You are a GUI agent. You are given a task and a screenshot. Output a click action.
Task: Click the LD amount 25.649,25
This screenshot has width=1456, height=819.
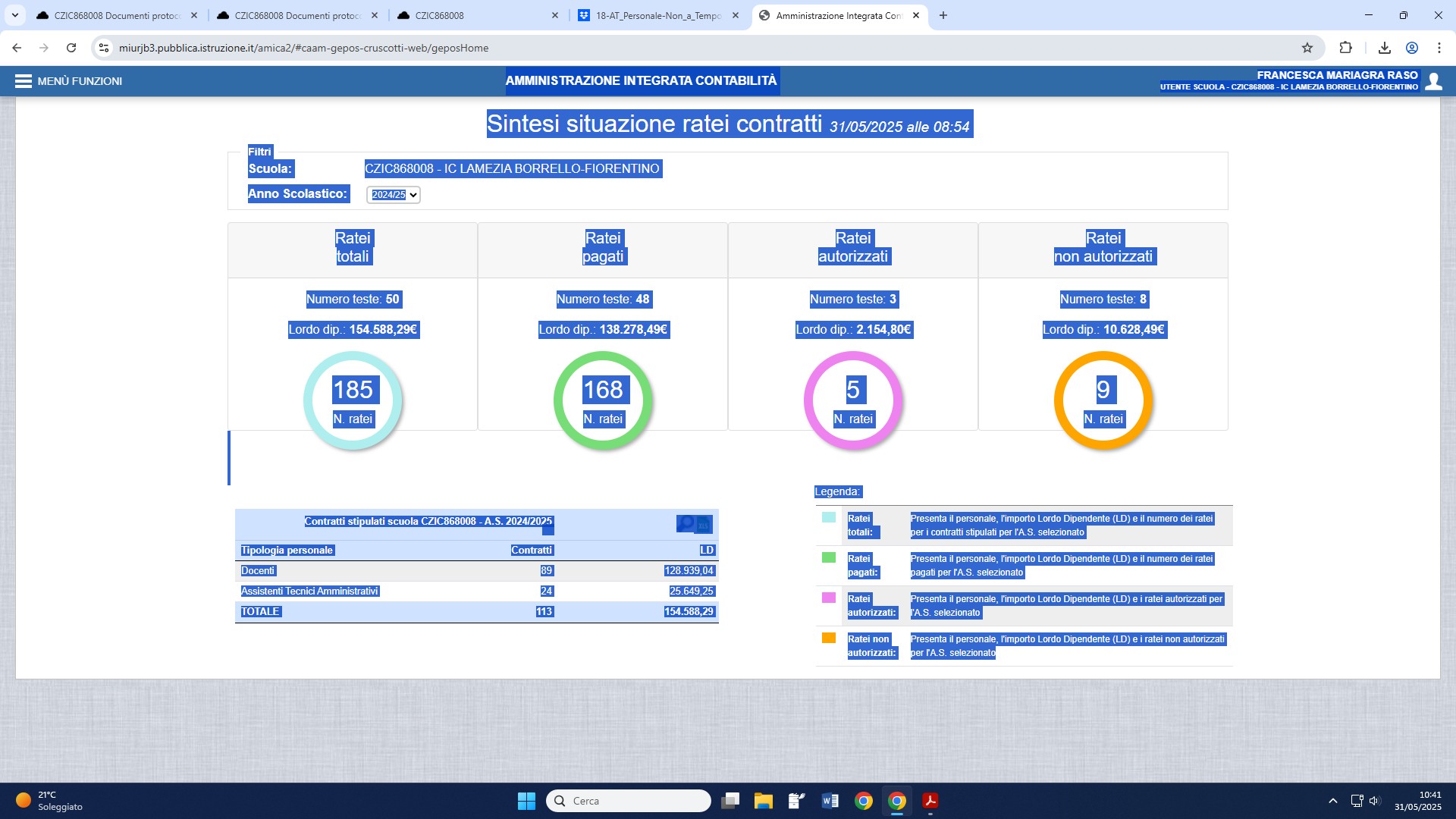pos(692,591)
